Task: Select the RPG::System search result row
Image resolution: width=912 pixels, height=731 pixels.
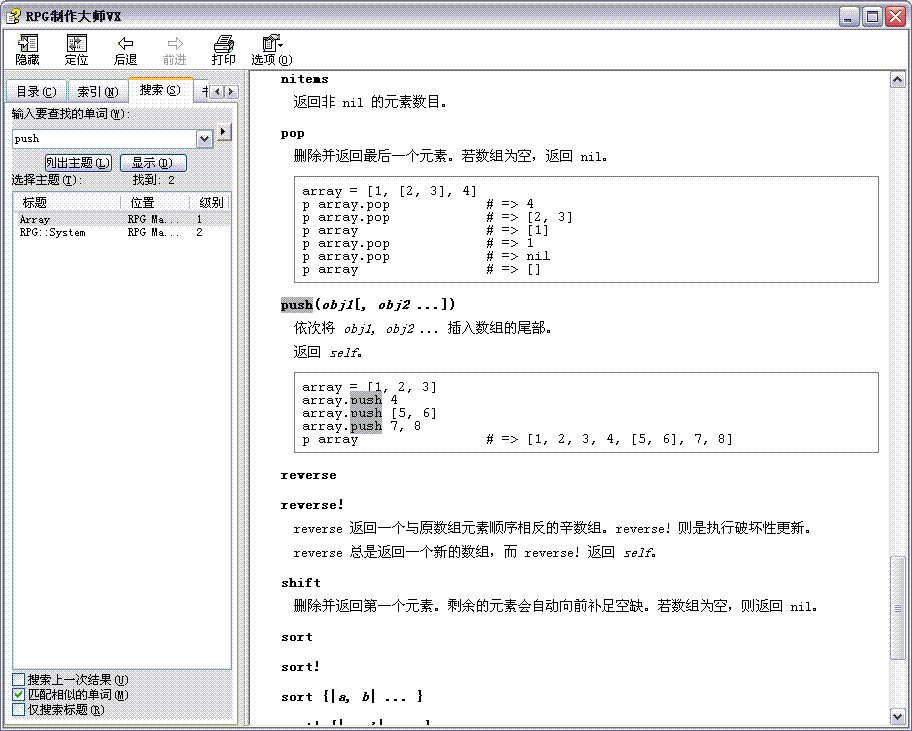Action: pyautogui.click(x=122, y=233)
